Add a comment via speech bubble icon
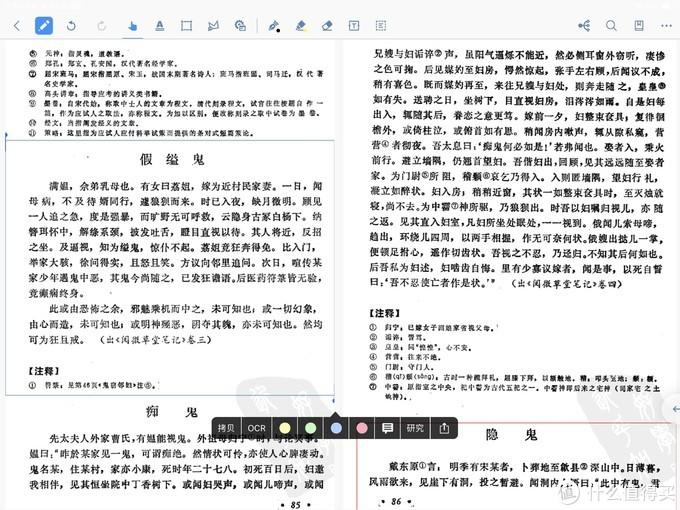Image resolution: width=680 pixels, height=510 pixels. (x=387, y=428)
